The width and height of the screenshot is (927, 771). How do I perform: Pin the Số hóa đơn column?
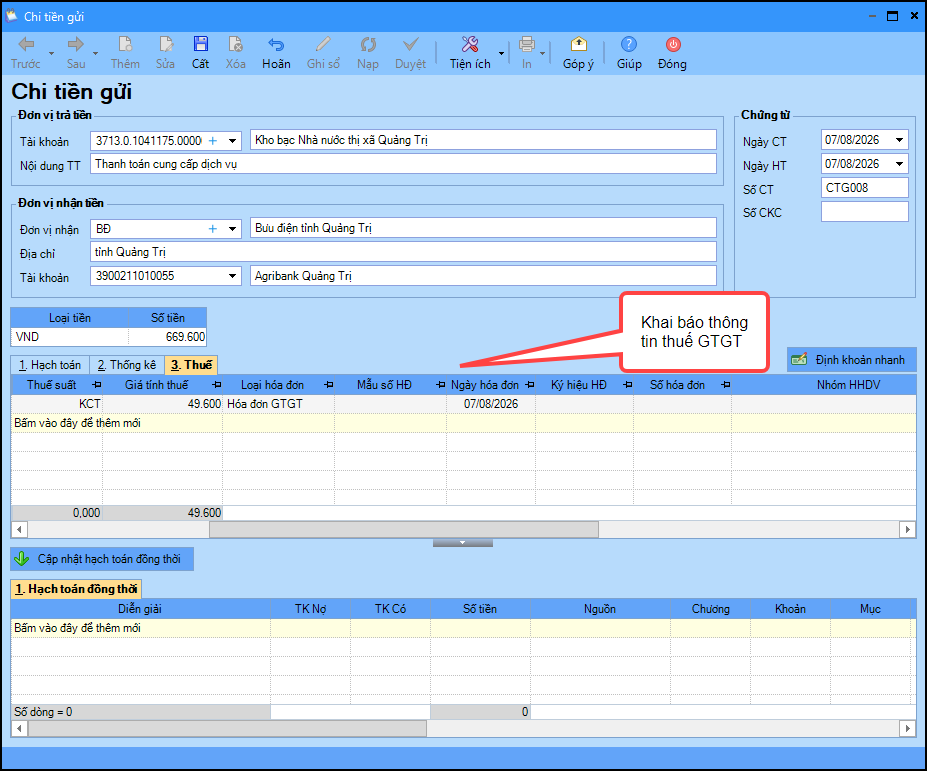coord(726,385)
